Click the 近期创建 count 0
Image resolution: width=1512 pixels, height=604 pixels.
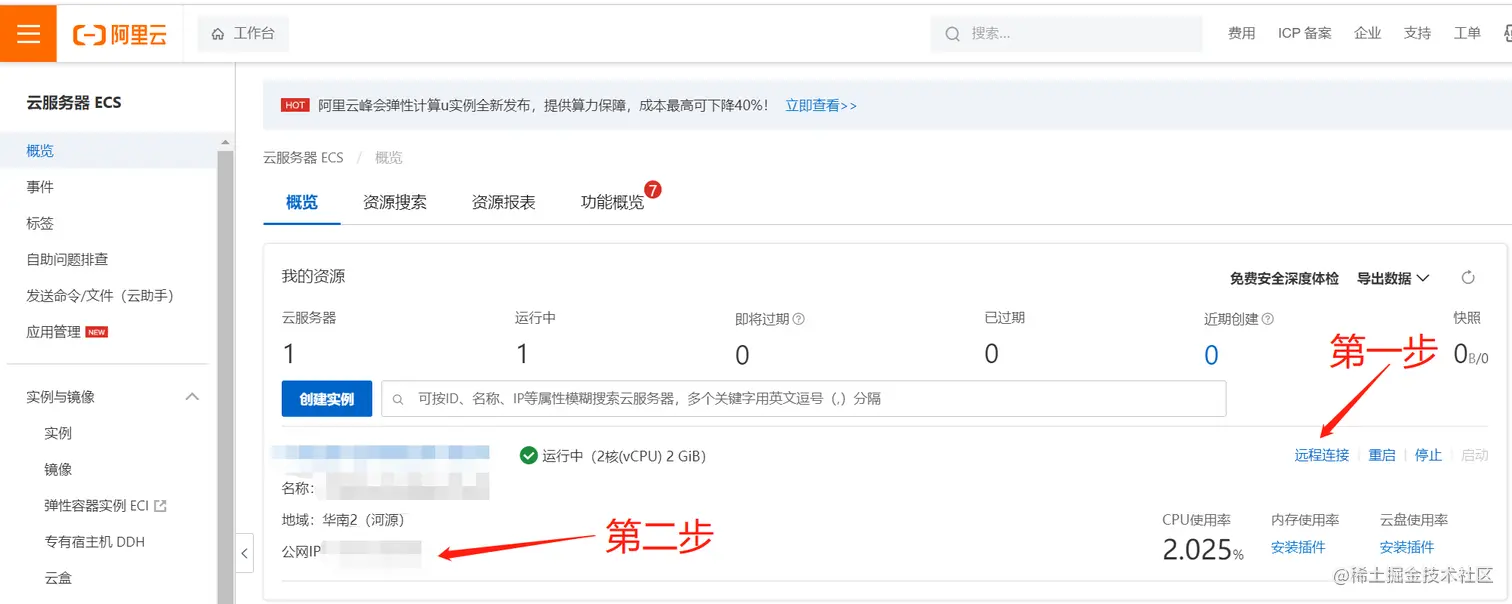point(1211,355)
